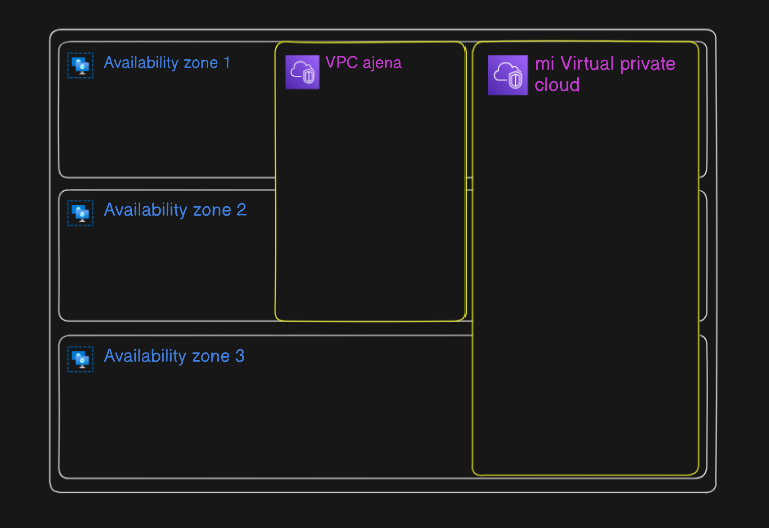This screenshot has height=528, width=769.
Task: Click empty area below Availability zone 3 label
Action: pyautogui.click(x=265, y=422)
